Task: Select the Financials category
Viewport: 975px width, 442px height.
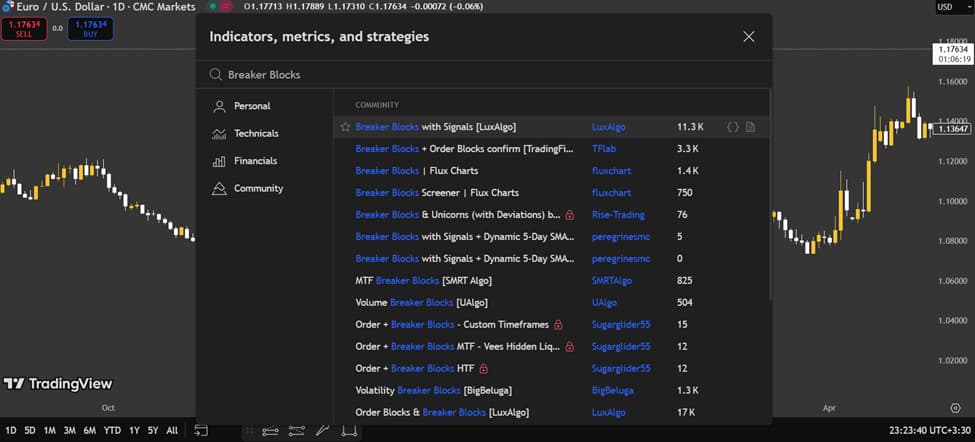Action: tap(255, 161)
